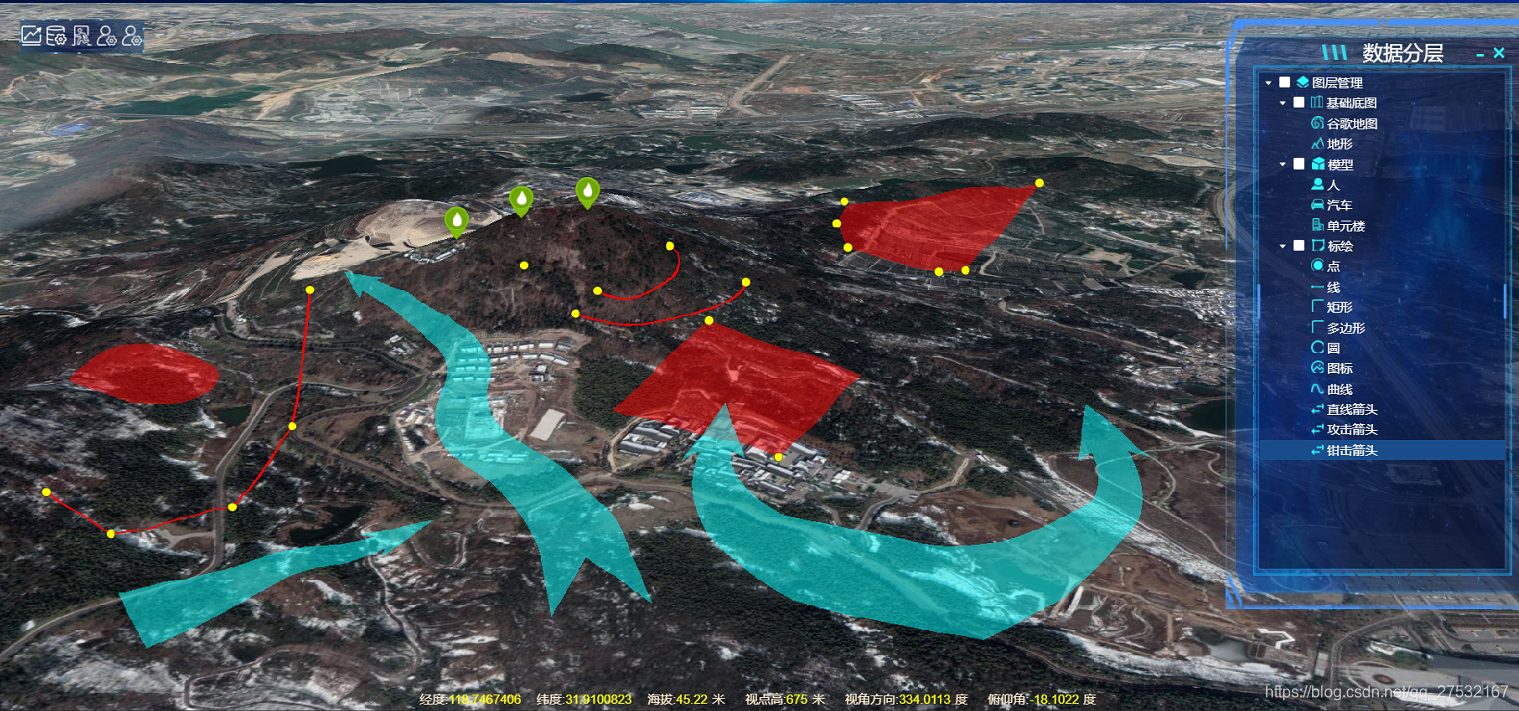Click the latitude value 31.9100823
The height and width of the screenshot is (711, 1519).
(598, 699)
